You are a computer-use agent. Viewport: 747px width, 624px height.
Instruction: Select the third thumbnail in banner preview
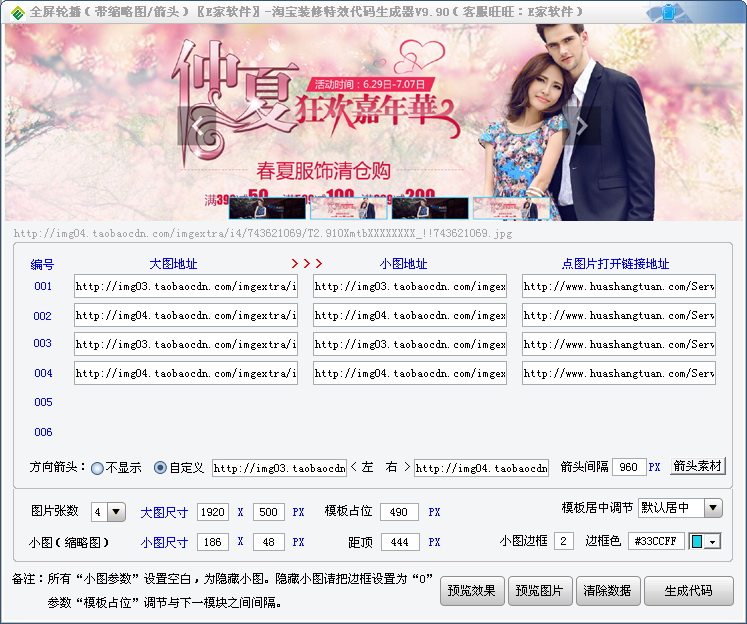[x=430, y=208]
